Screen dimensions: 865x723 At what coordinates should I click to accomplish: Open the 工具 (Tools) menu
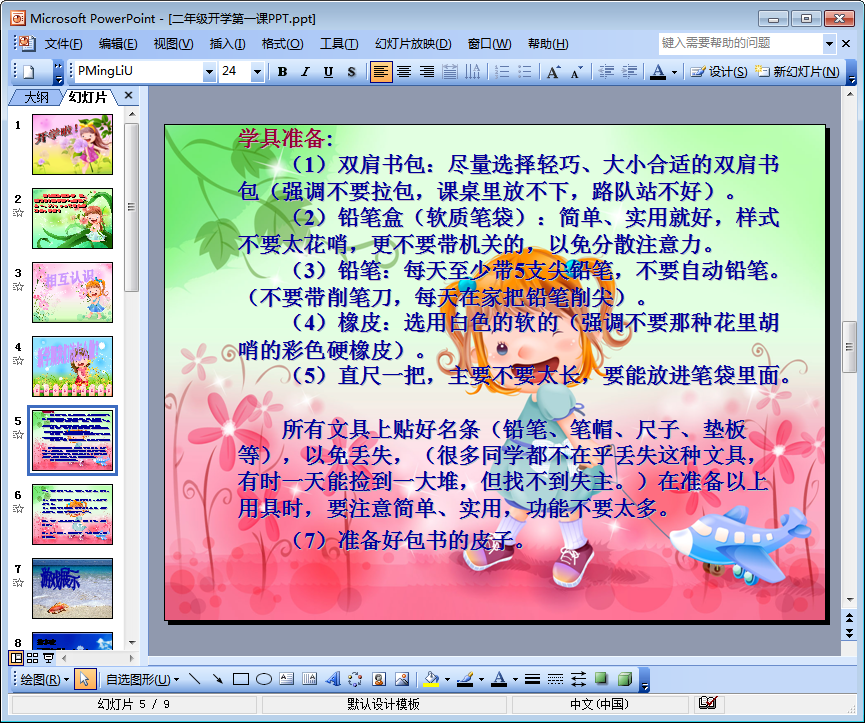click(339, 44)
